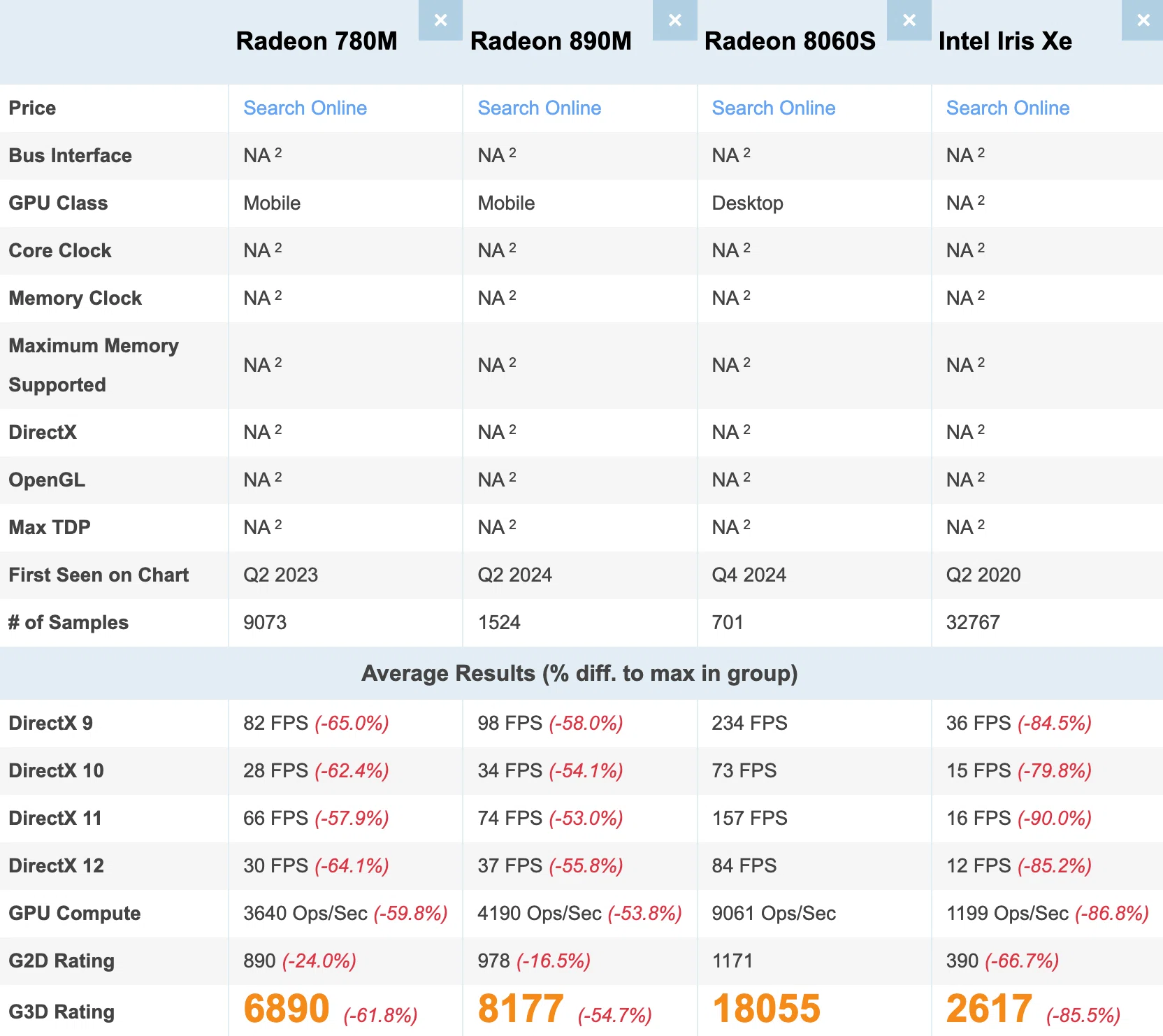Screen dimensions: 1163x1036
Task: Click the Average Results section header
Action: [x=580, y=673]
